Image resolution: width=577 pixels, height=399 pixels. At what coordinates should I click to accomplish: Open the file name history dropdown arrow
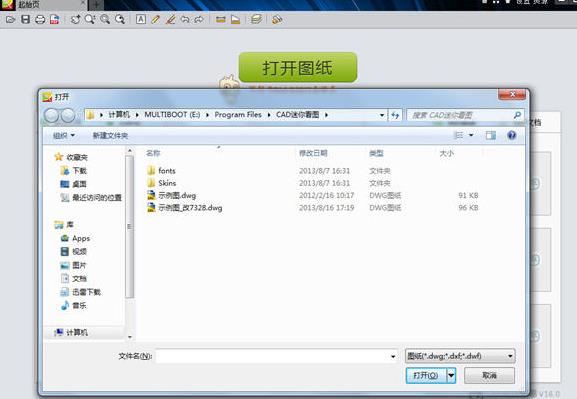pos(393,356)
